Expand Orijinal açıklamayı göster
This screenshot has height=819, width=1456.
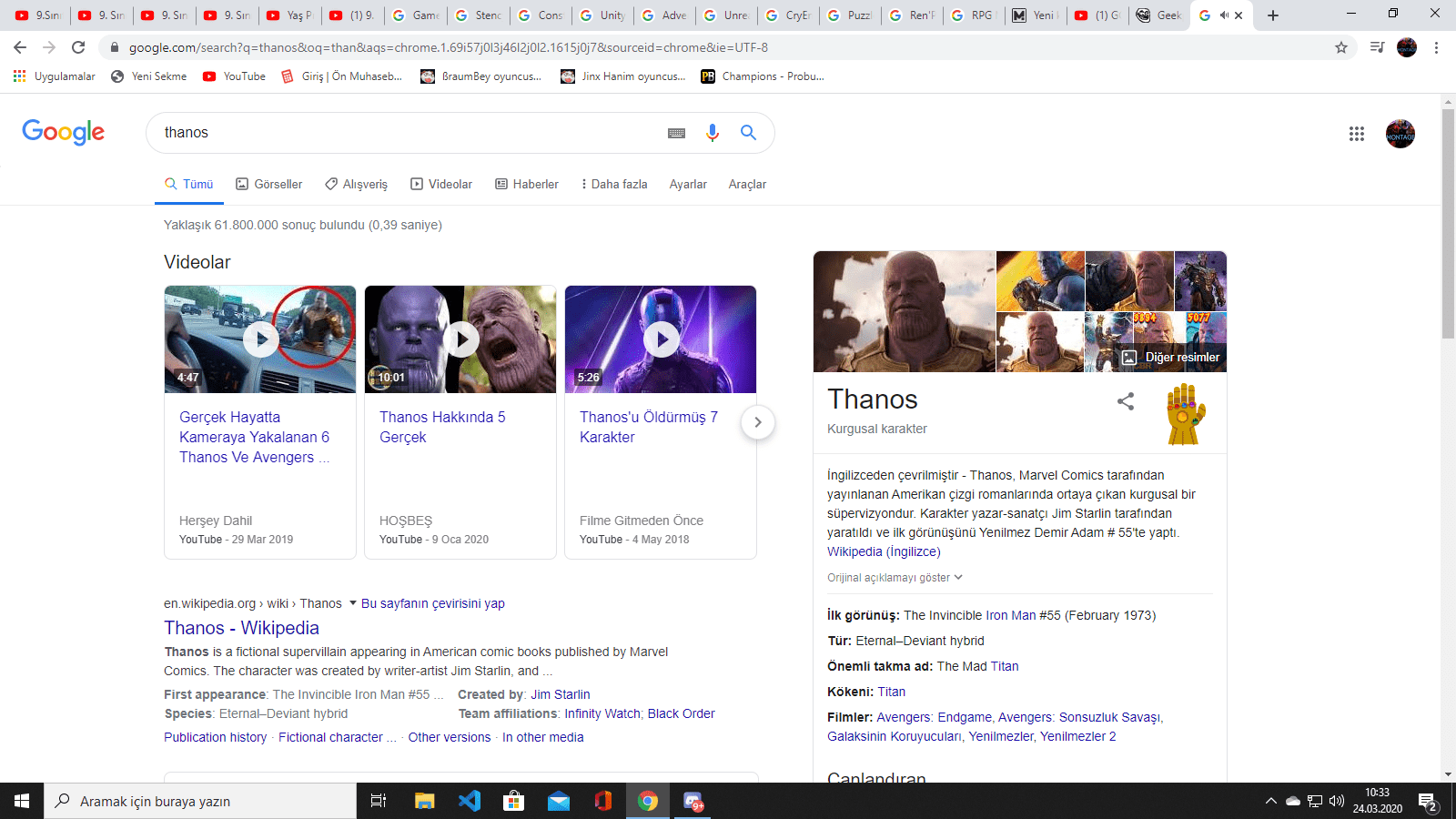(x=895, y=578)
